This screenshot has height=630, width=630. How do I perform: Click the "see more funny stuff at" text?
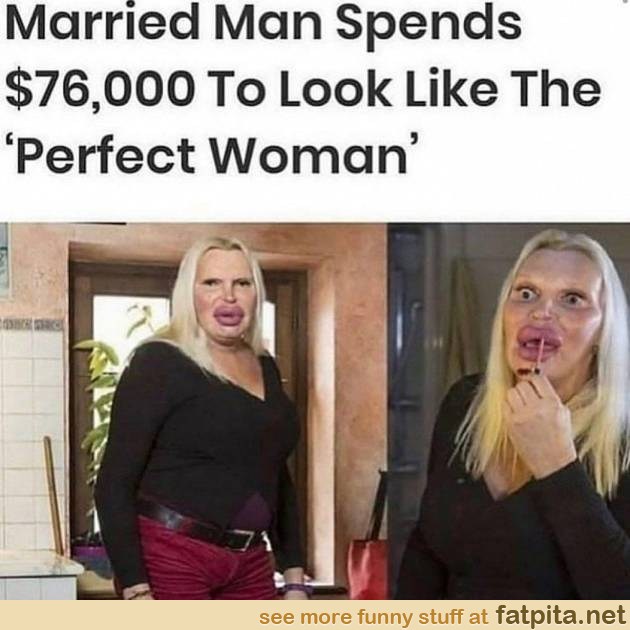coord(374,617)
